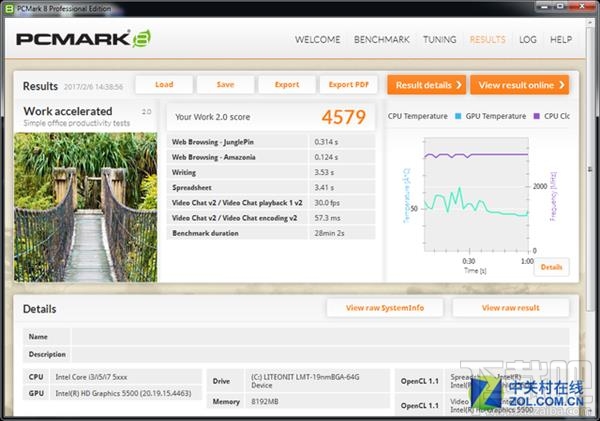
Task: Click the PCMark 8 logo
Action: (83, 39)
